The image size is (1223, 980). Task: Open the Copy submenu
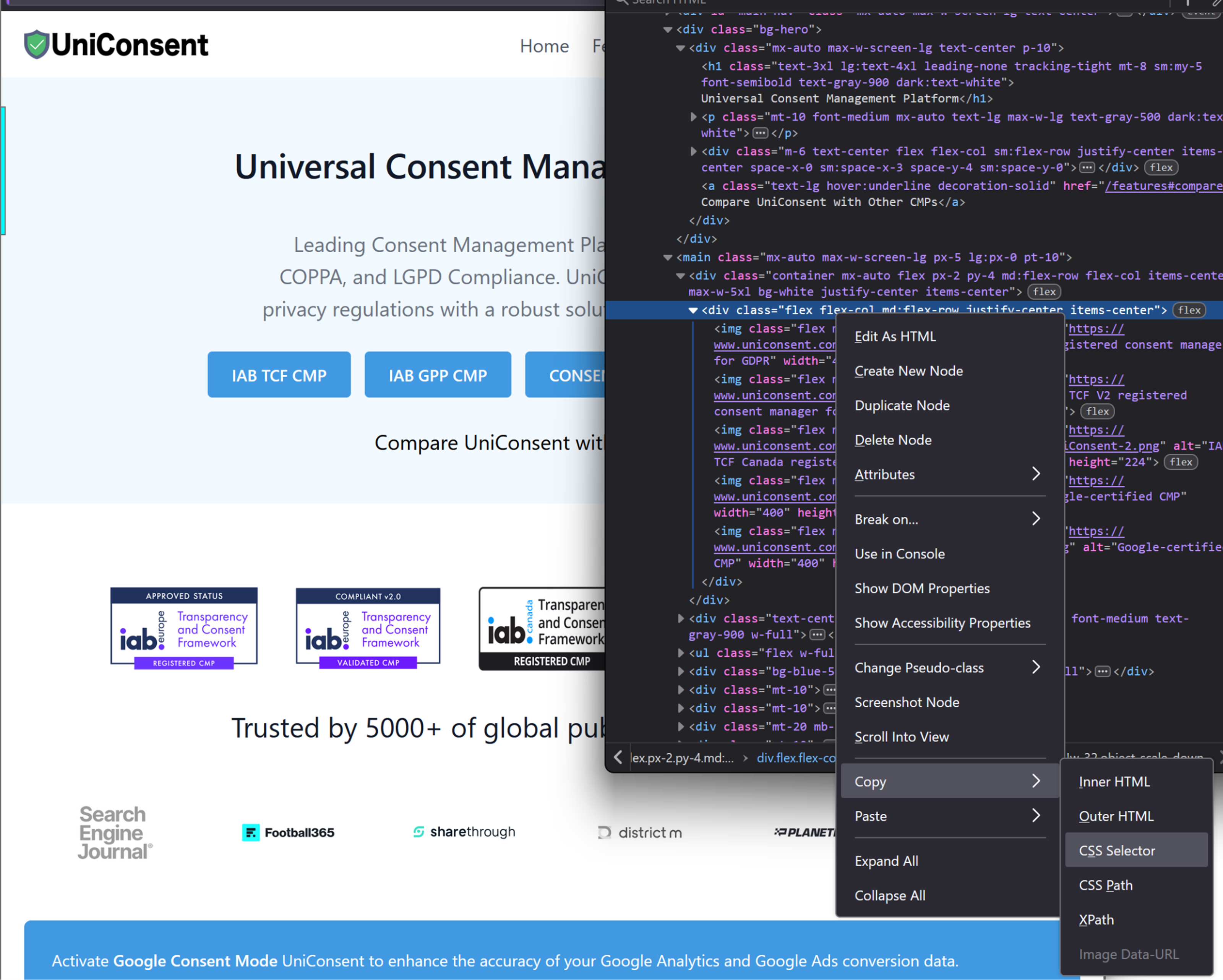tap(950, 781)
